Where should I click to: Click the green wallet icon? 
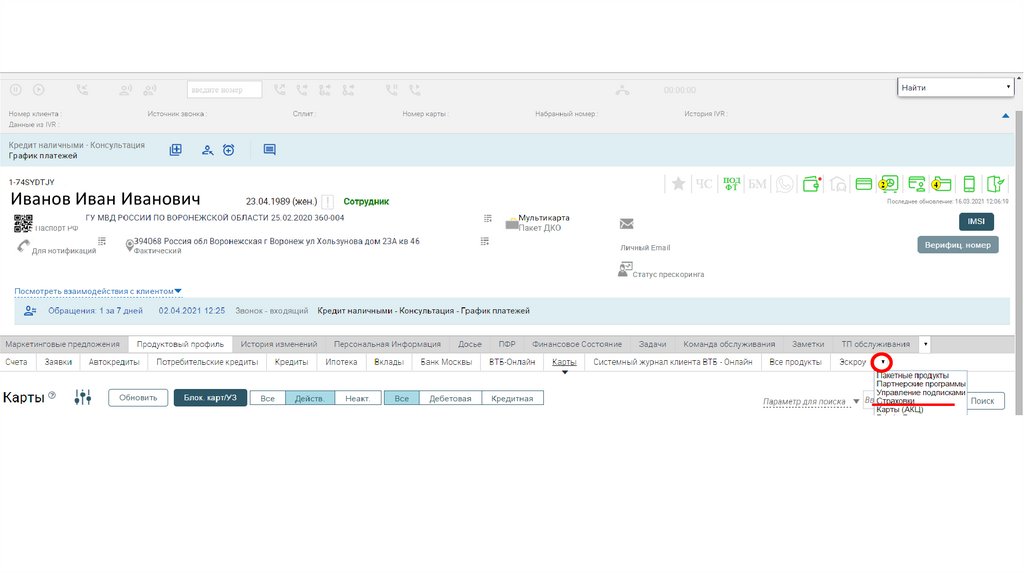click(812, 184)
